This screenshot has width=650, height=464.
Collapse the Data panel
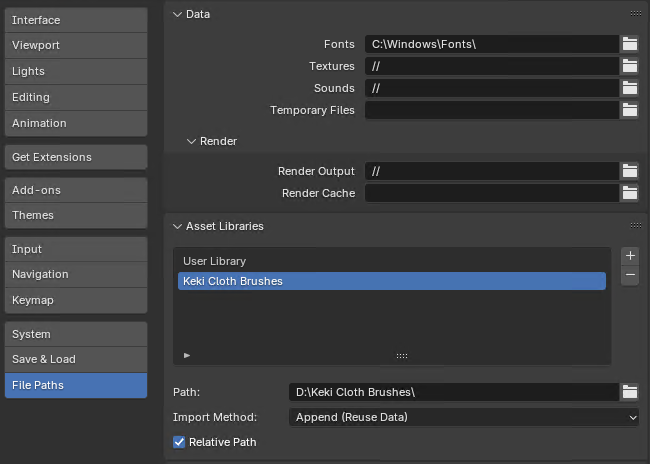177,14
